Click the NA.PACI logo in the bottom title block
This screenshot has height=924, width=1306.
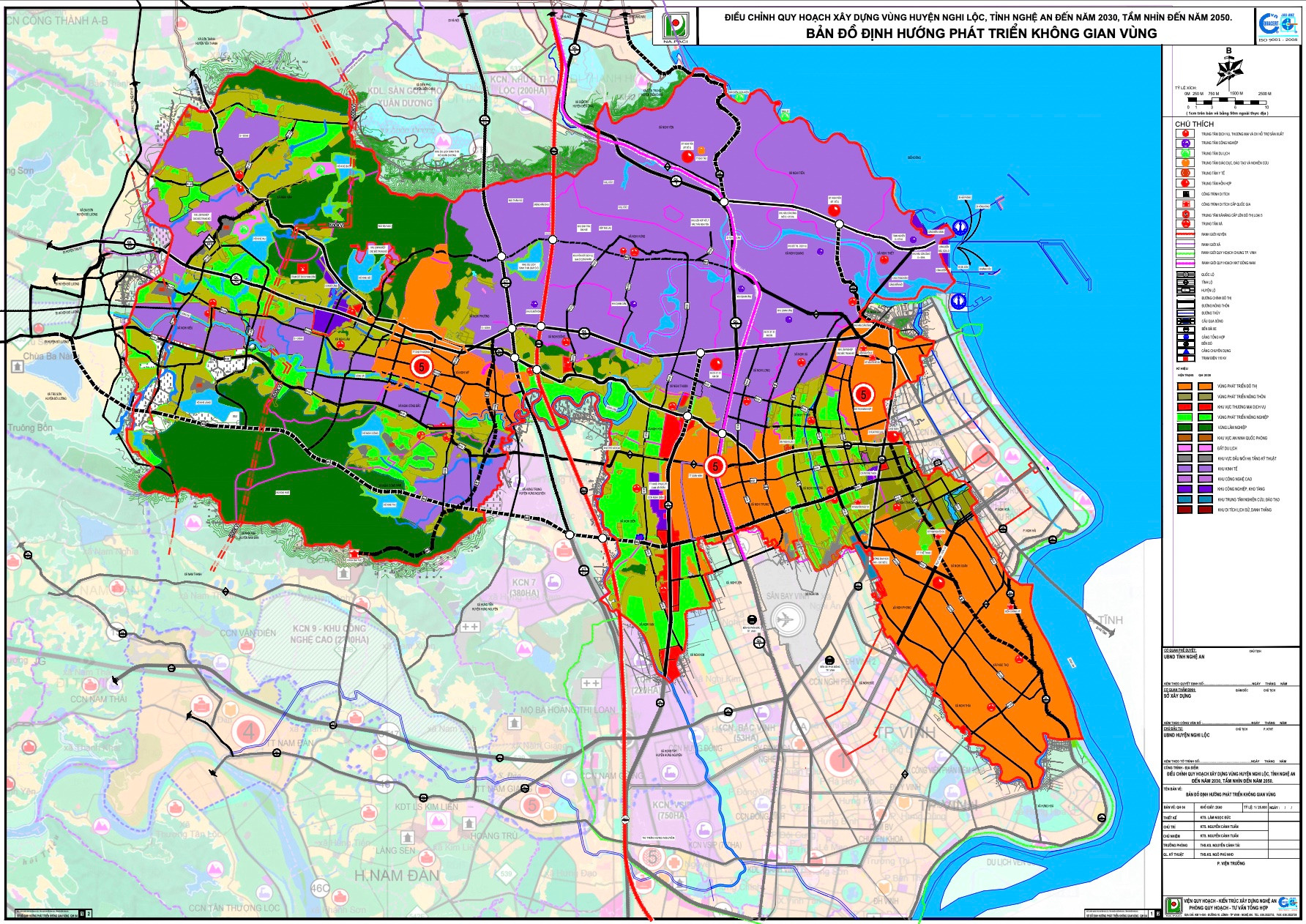point(1173,906)
